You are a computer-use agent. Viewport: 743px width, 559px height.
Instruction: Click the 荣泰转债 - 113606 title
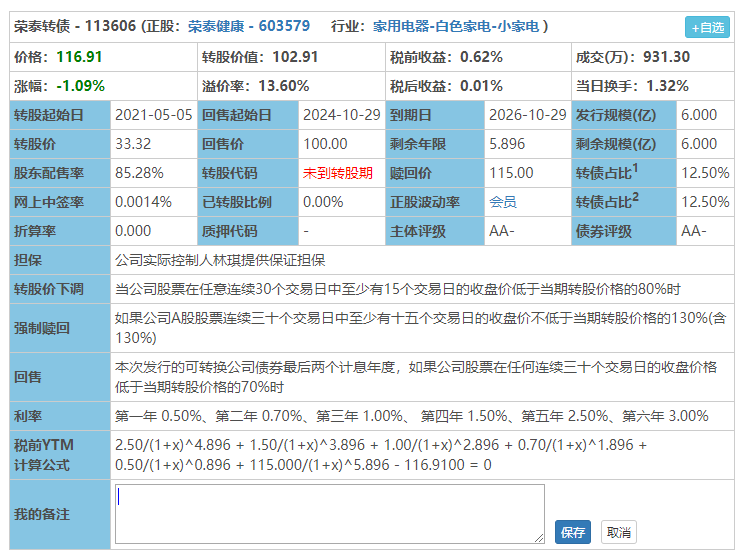point(75,26)
